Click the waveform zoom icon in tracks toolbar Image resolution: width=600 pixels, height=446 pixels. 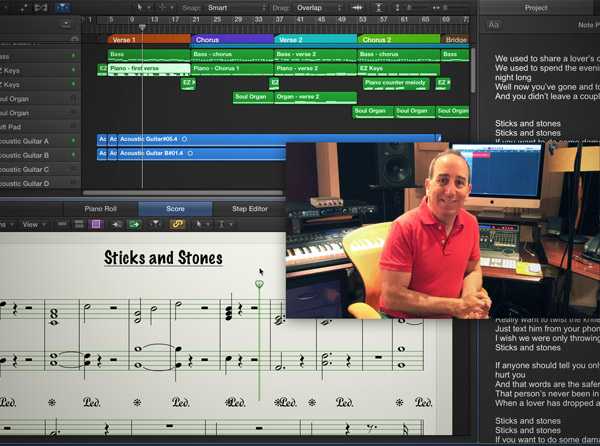(x=357, y=8)
